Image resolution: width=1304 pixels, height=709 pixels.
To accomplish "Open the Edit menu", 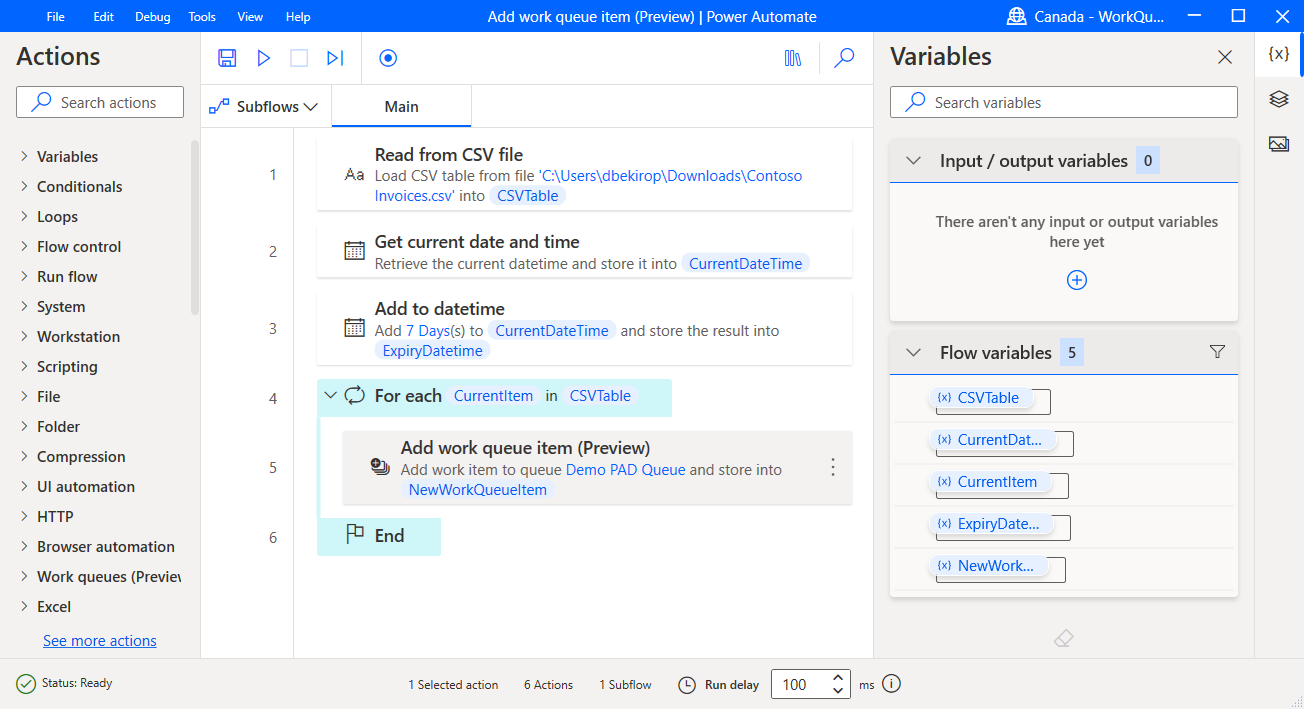I will click(104, 17).
